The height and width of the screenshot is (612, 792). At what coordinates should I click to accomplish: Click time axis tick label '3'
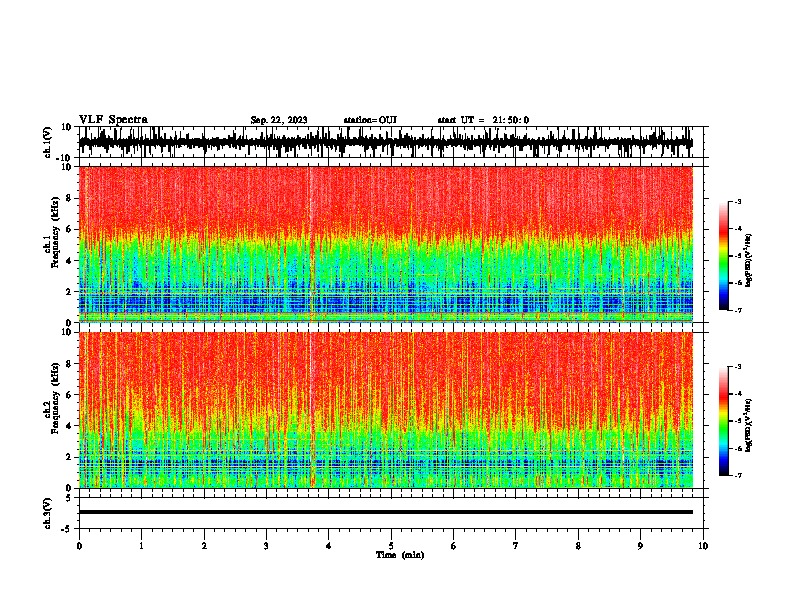pos(266,546)
